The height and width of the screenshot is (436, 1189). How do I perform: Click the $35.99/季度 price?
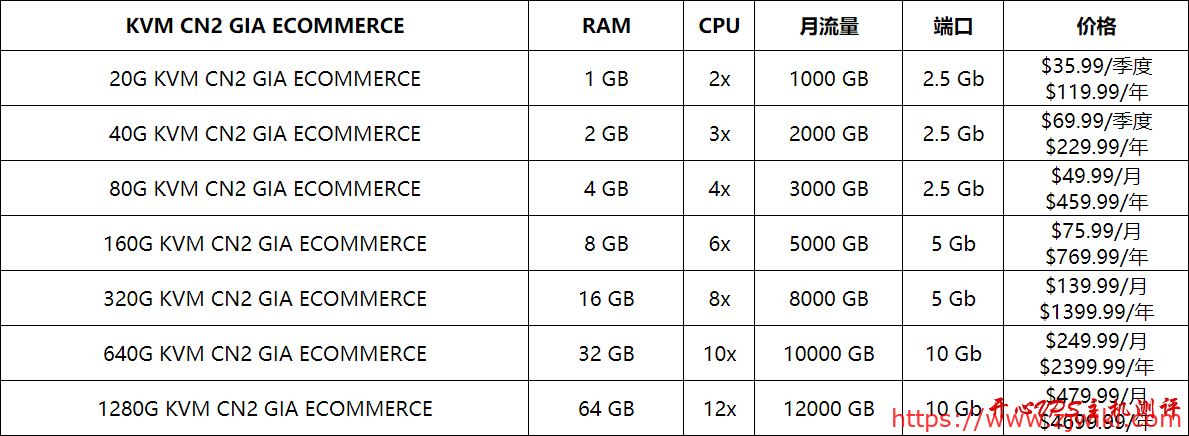1096,66
